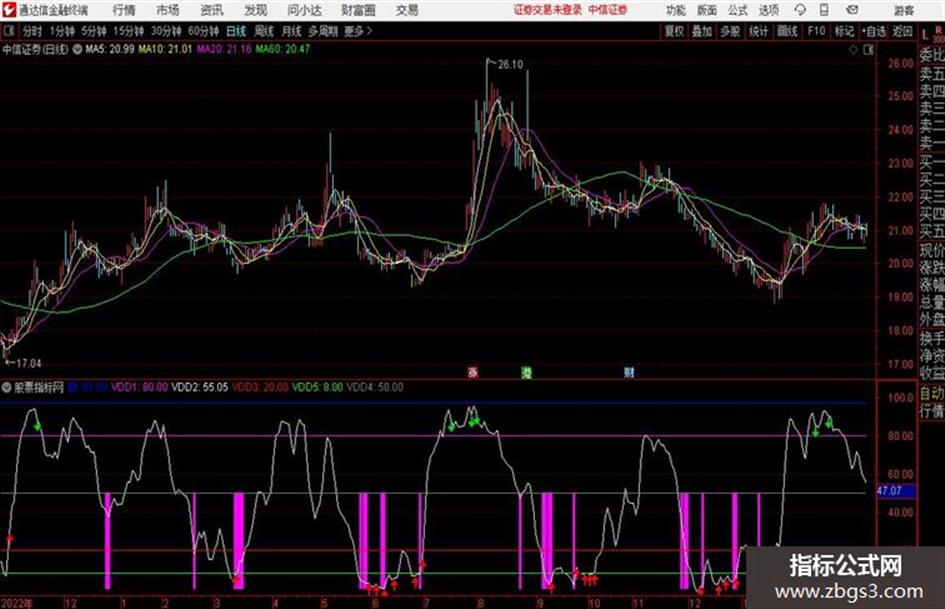Image resolution: width=945 pixels, height=609 pixels.
Task: Click the 47.07 indicator value marker
Action: pos(888,491)
